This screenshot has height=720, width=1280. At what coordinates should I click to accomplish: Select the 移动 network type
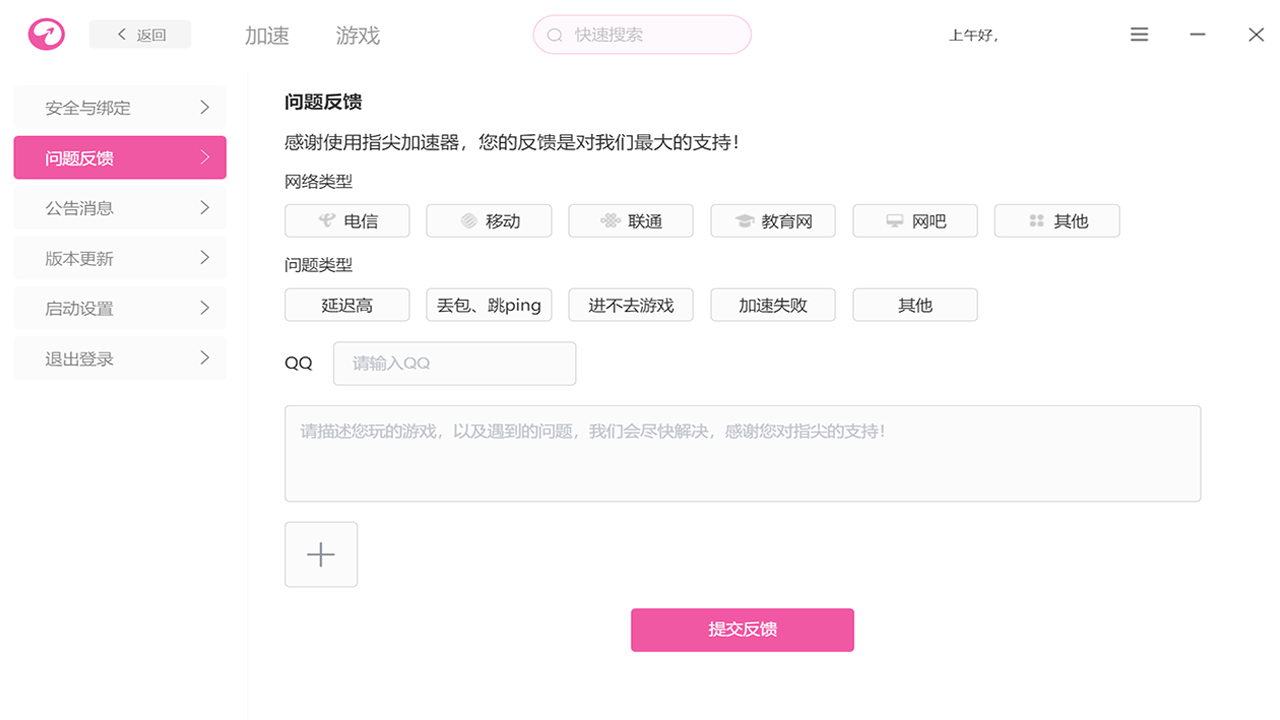coord(489,220)
